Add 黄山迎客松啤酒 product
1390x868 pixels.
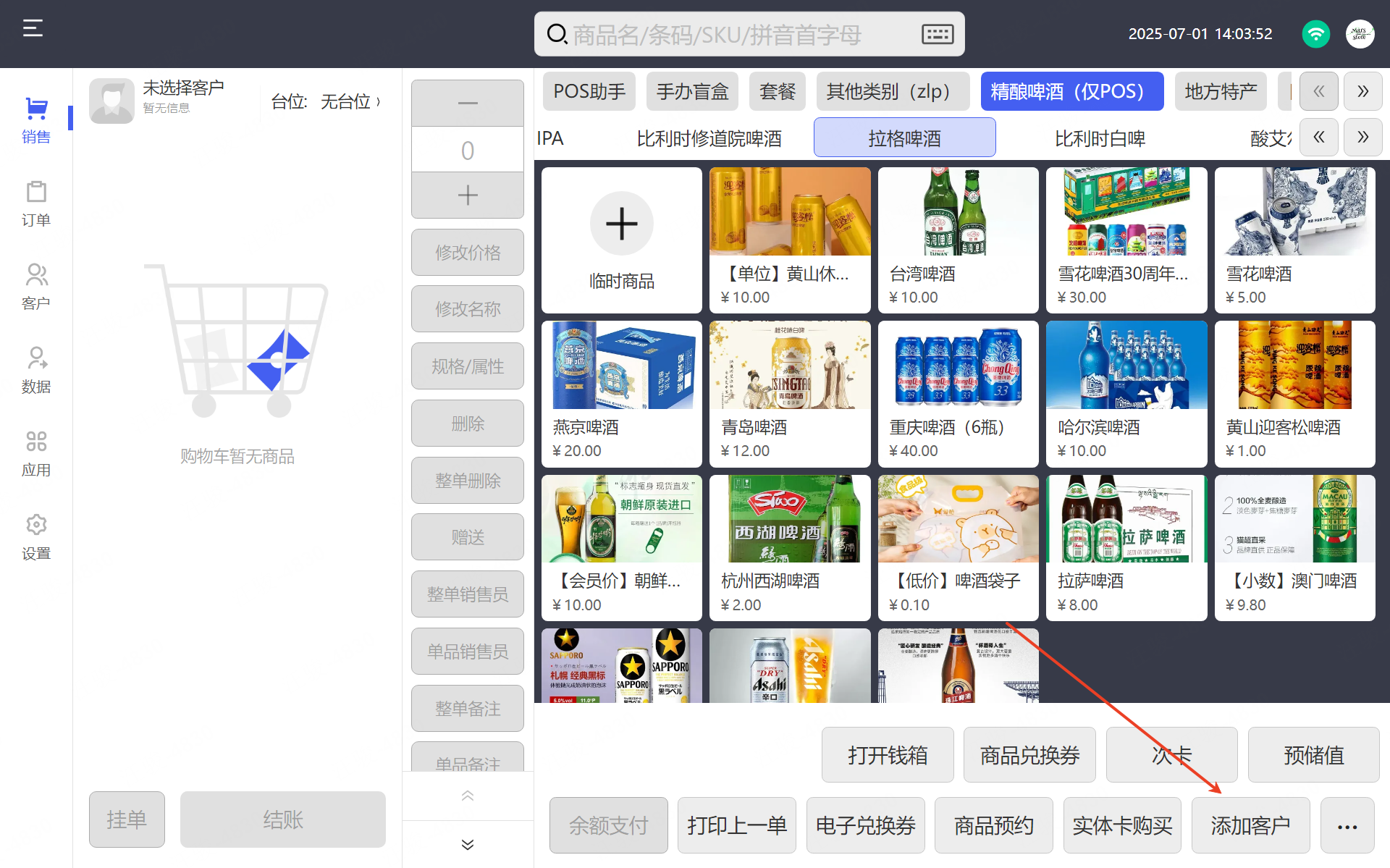pyautogui.click(x=1294, y=394)
